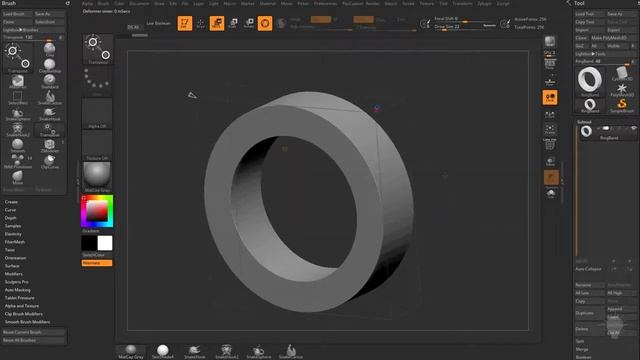Toggle Edit mode button
The image size is (640, 360).
pyautogui.click(x=184, y=23)
